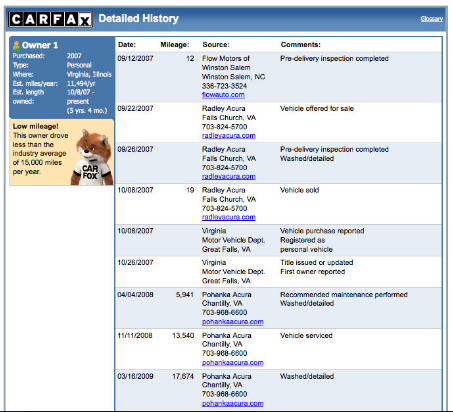This screenshot has height=412, width=453.
Task: Click mileage value 19
Action: (190, 190)
